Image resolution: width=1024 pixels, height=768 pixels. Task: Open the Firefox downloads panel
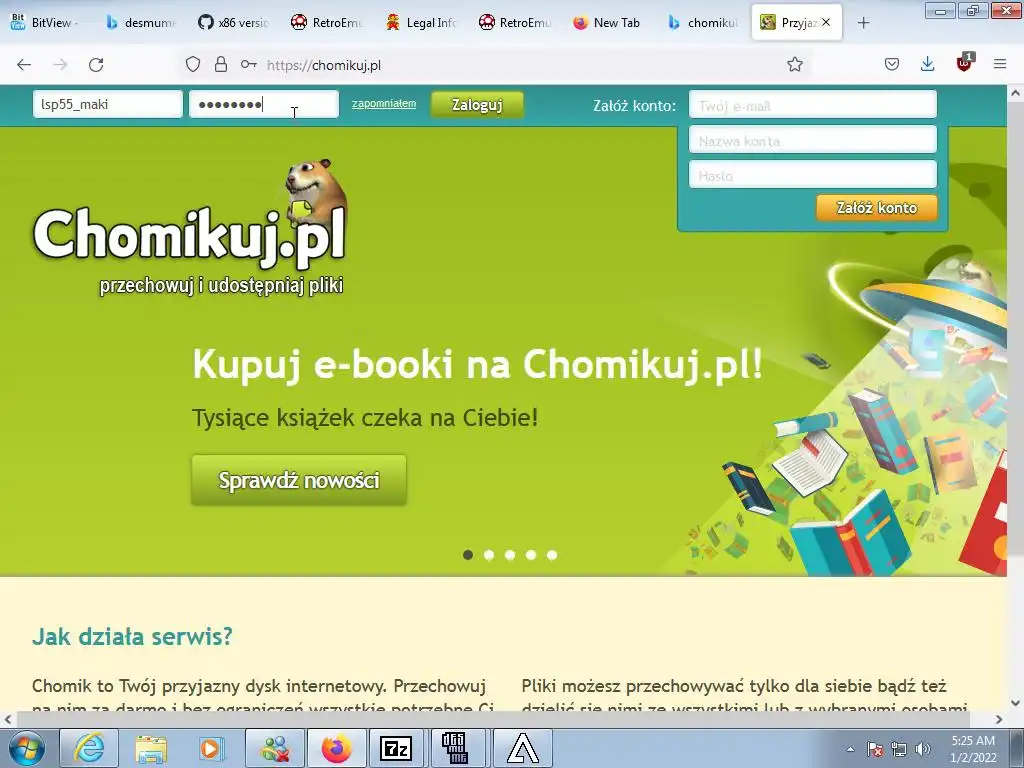(x=927, y=64)
